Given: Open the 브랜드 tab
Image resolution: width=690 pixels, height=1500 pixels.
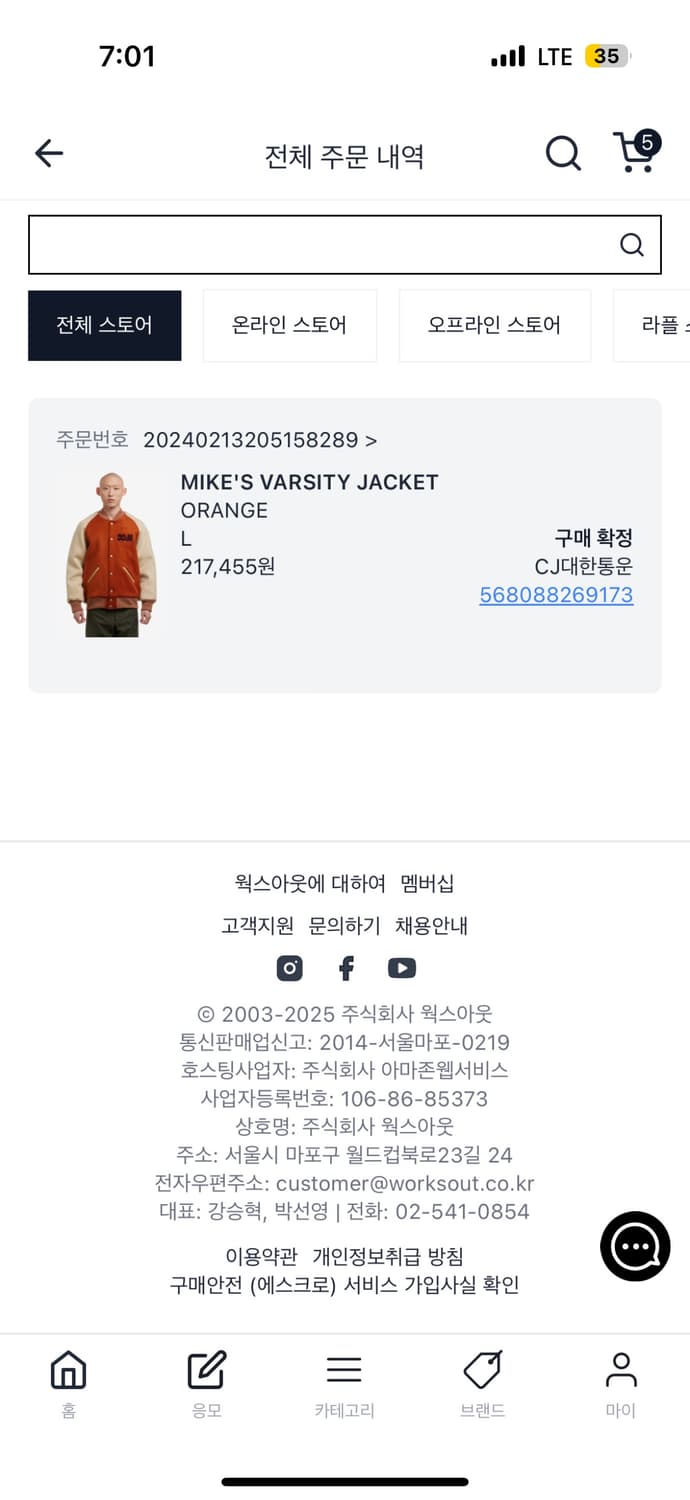Looking at the screenshot, I should coord(482,1383).
